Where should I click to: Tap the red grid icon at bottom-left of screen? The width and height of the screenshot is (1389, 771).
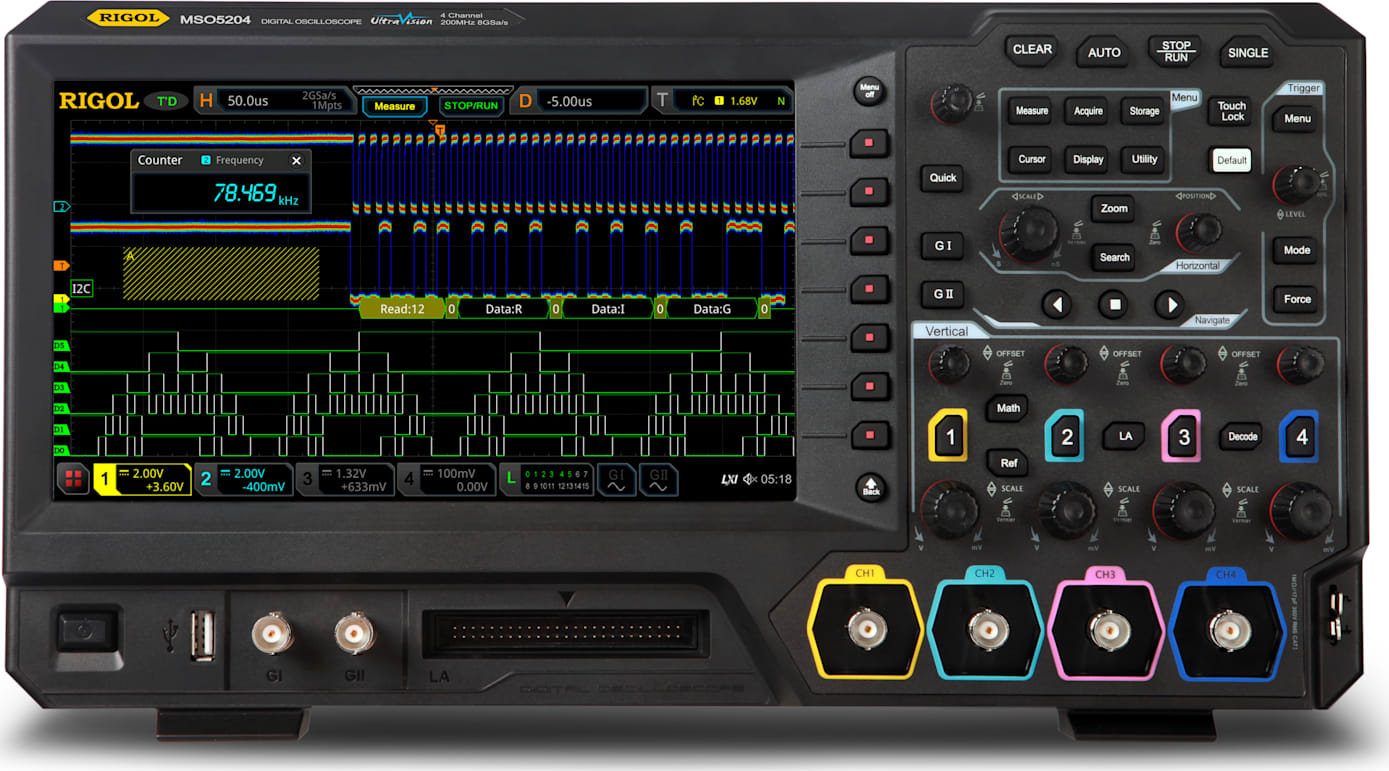[71, 479]
